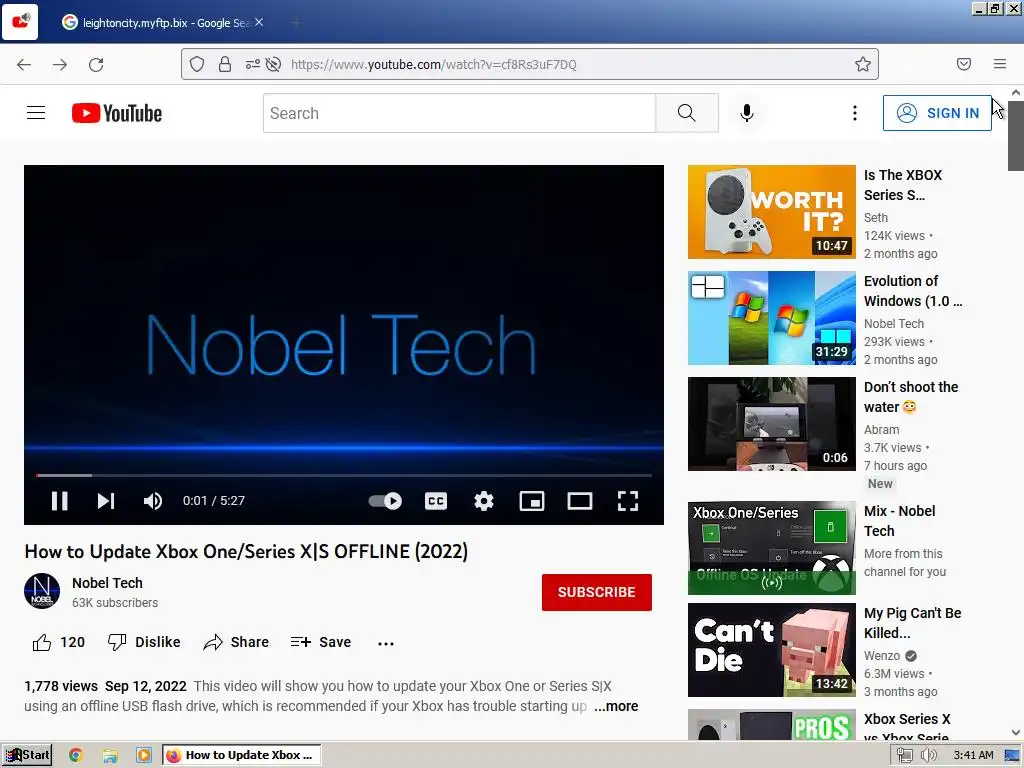Open 'Is The XBOX Series S' thumbnail

771,212
